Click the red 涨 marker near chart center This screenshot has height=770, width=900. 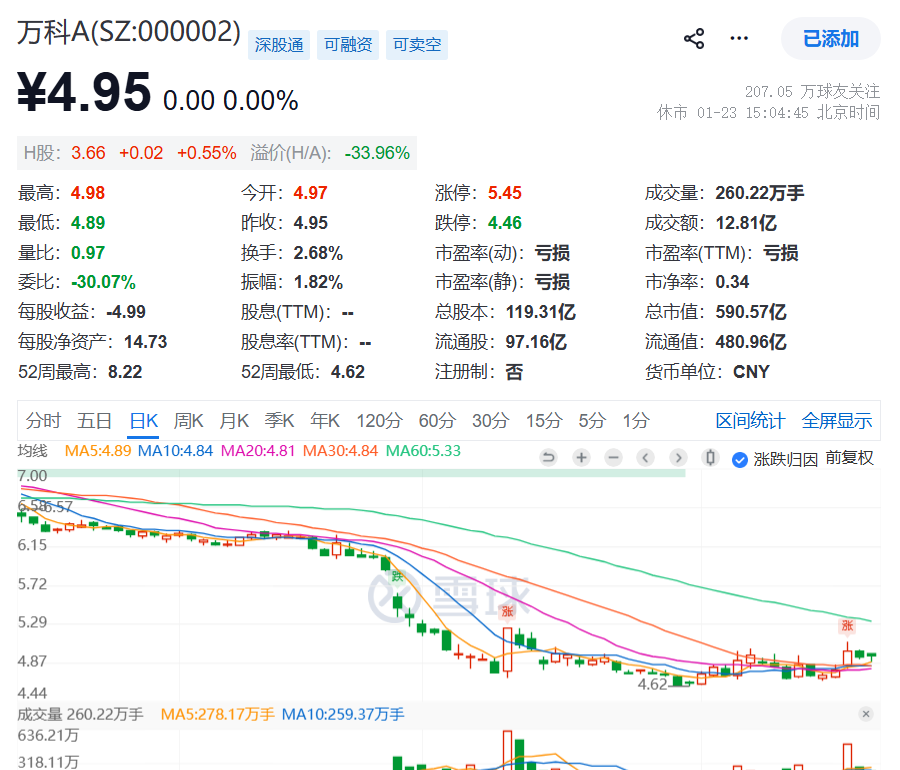(x=507, y=612)
